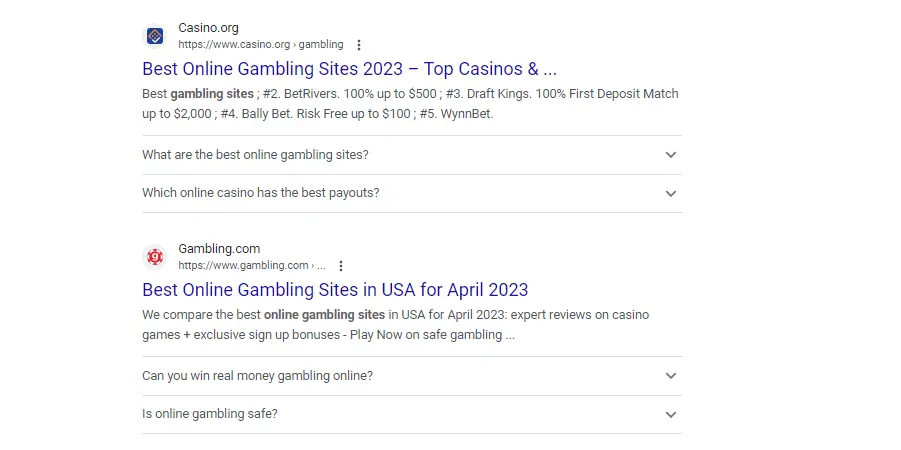Screen dimensions: 901x450
Task: Click the Gambling.com site name
Action: pyautogui.click(x=219, y=249)
